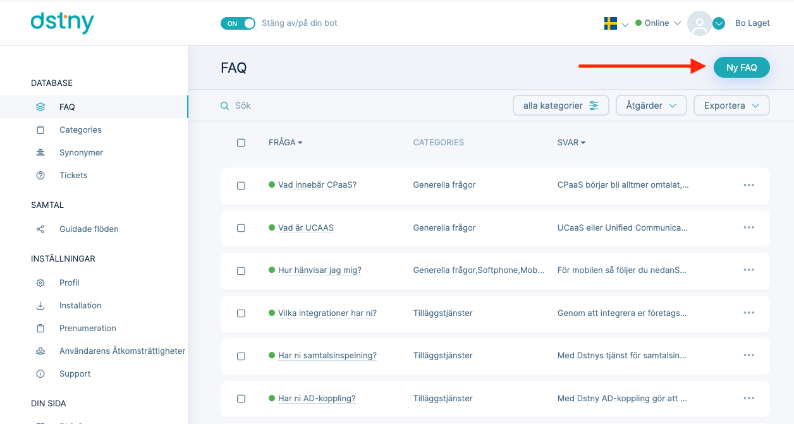Open the Hur hänvisar jag mig? question link
The image size is (794, 424).
pos(320,271)
